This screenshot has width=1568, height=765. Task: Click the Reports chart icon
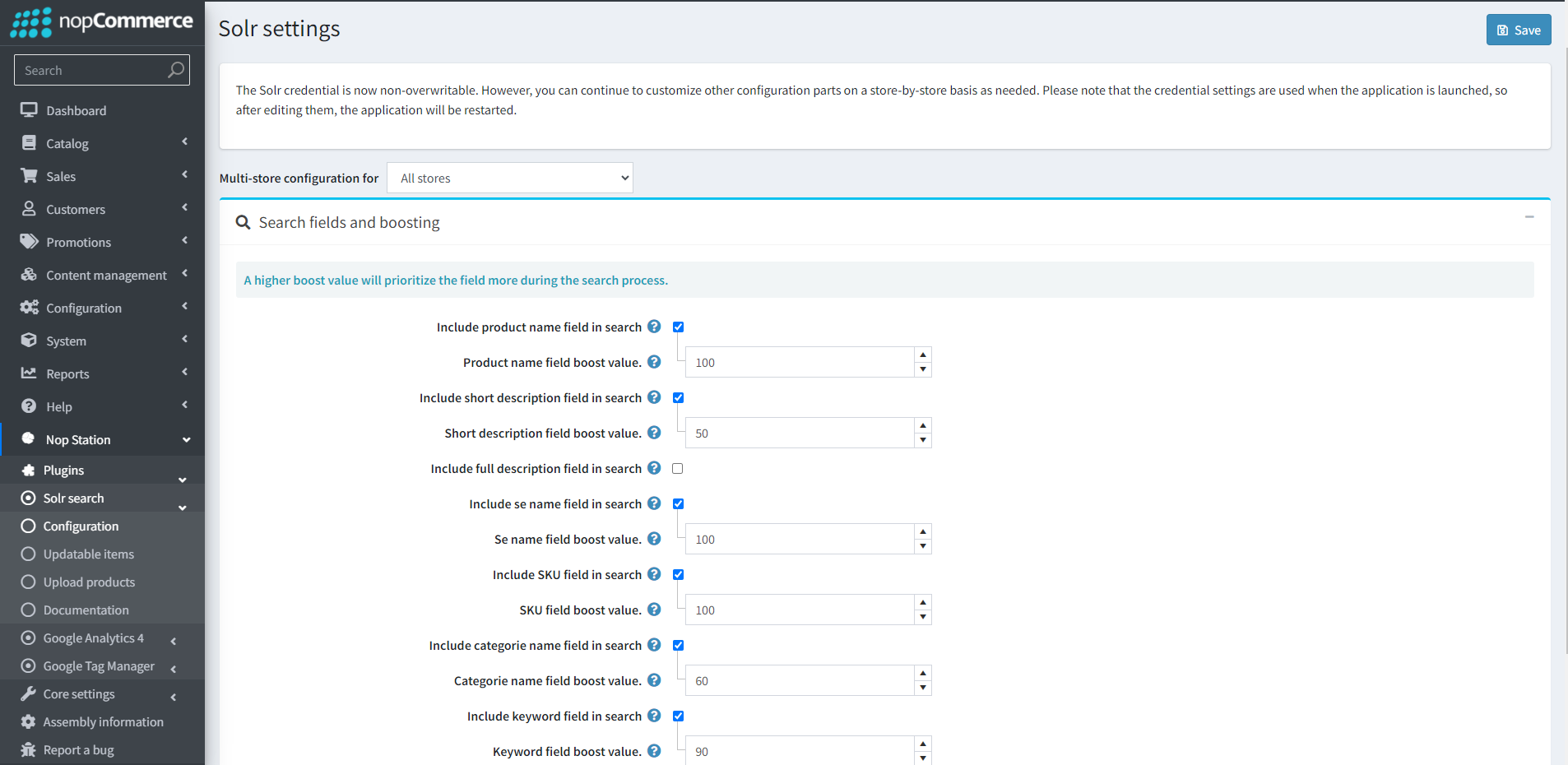(x=29, y=373)
